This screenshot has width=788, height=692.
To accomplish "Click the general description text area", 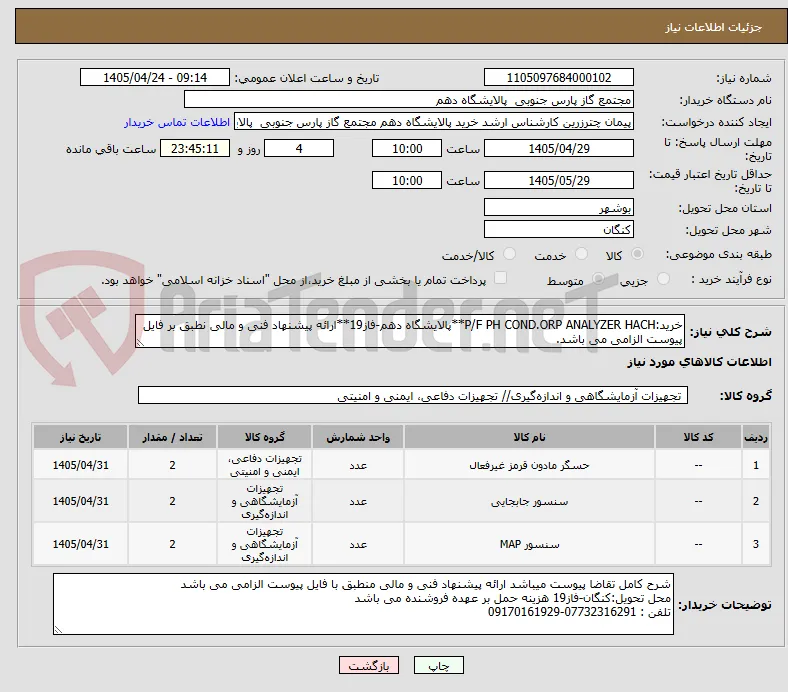I will coord(410,332).
